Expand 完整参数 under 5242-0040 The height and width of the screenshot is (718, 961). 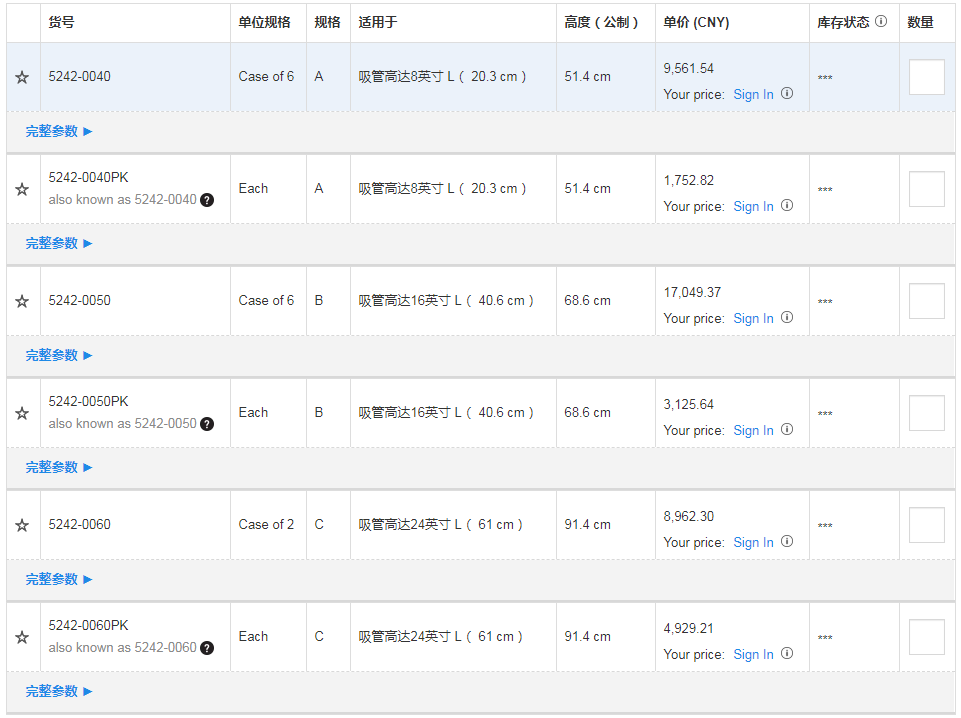pyautogui.click(x=59, y=131)
